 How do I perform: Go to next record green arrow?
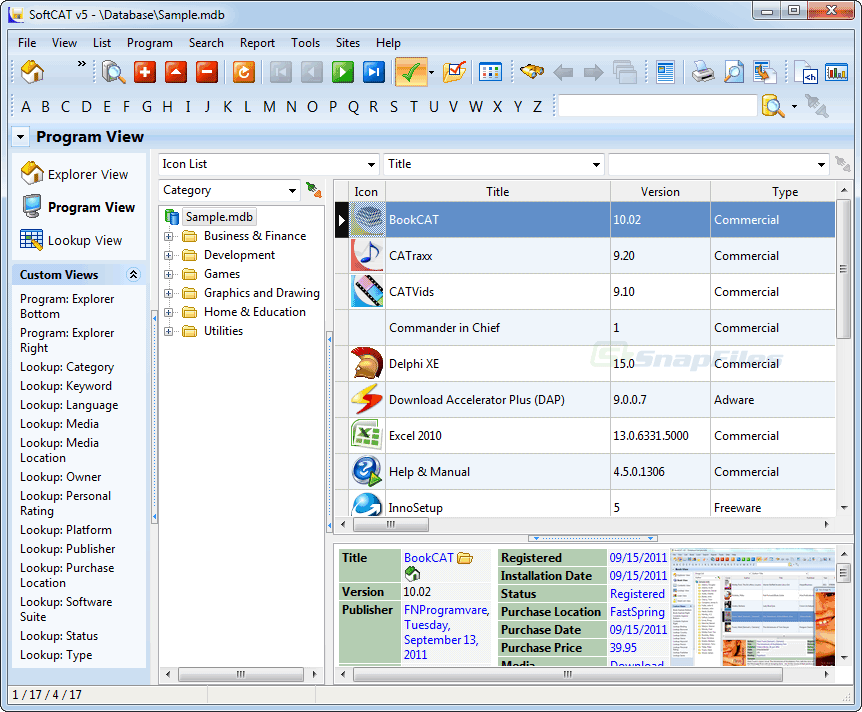342,72
